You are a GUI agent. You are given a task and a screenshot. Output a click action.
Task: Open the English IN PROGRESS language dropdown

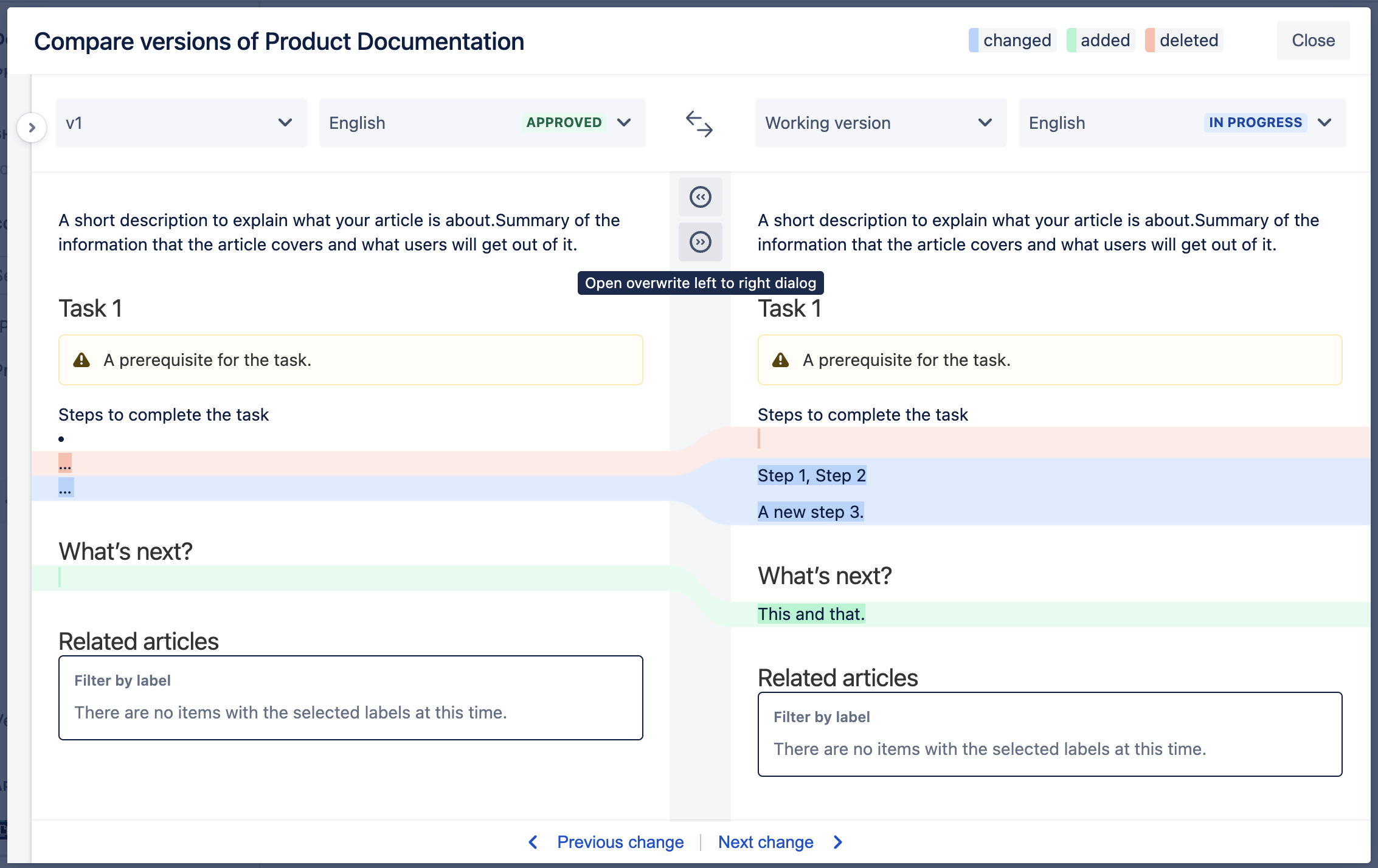pos(1181,123)
